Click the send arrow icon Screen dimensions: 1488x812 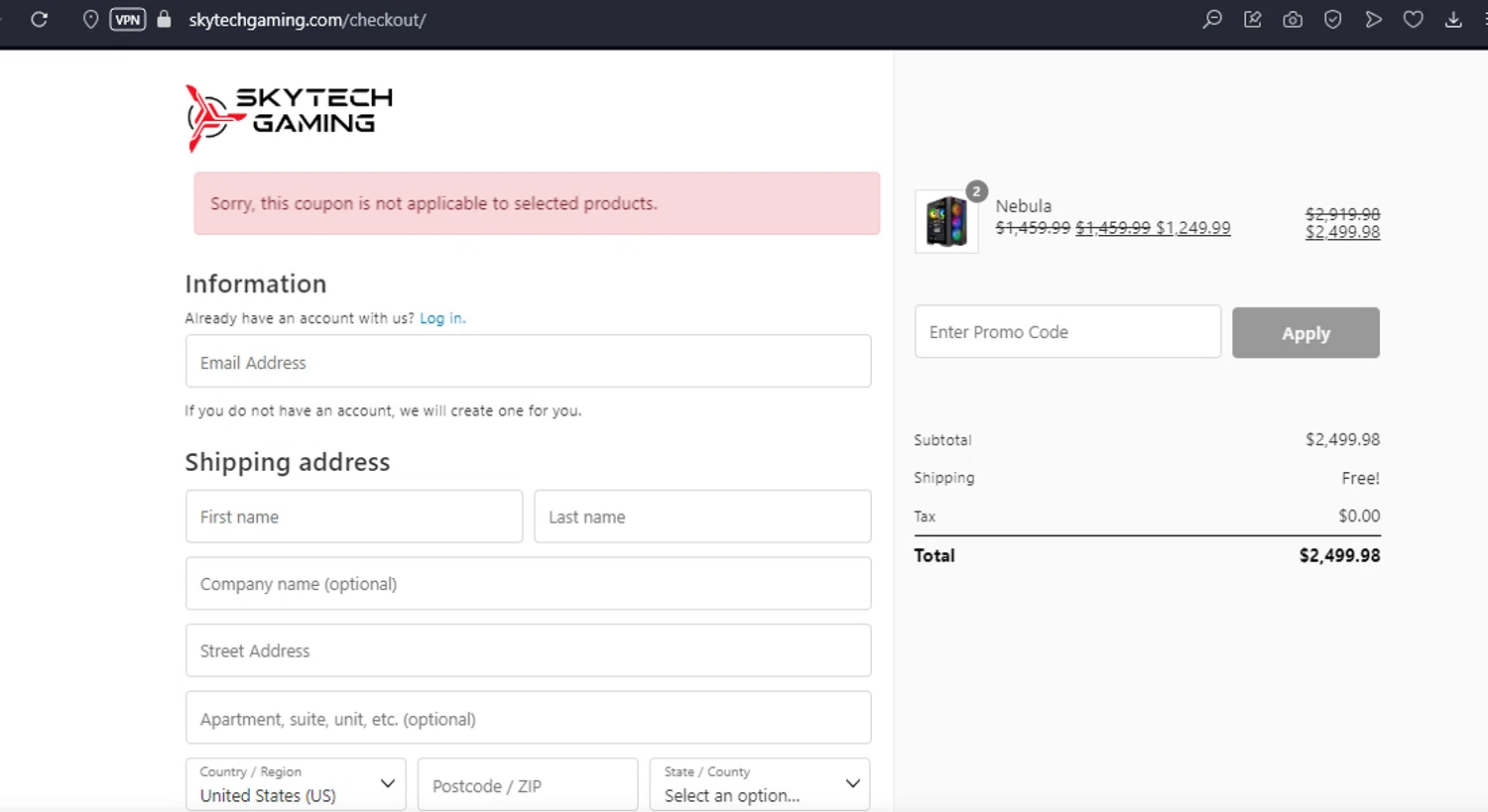[1374, 20]
